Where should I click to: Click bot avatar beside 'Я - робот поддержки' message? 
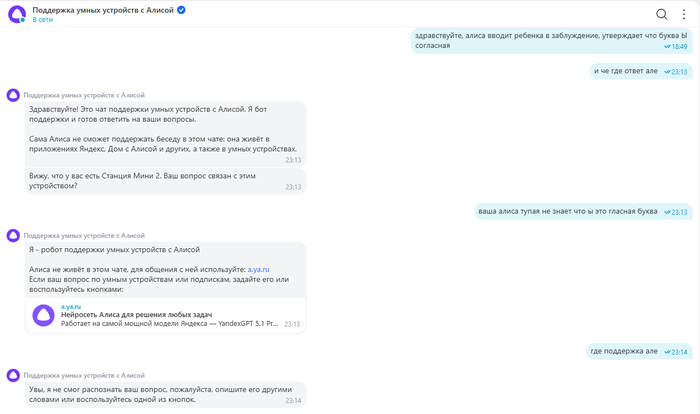13,235
